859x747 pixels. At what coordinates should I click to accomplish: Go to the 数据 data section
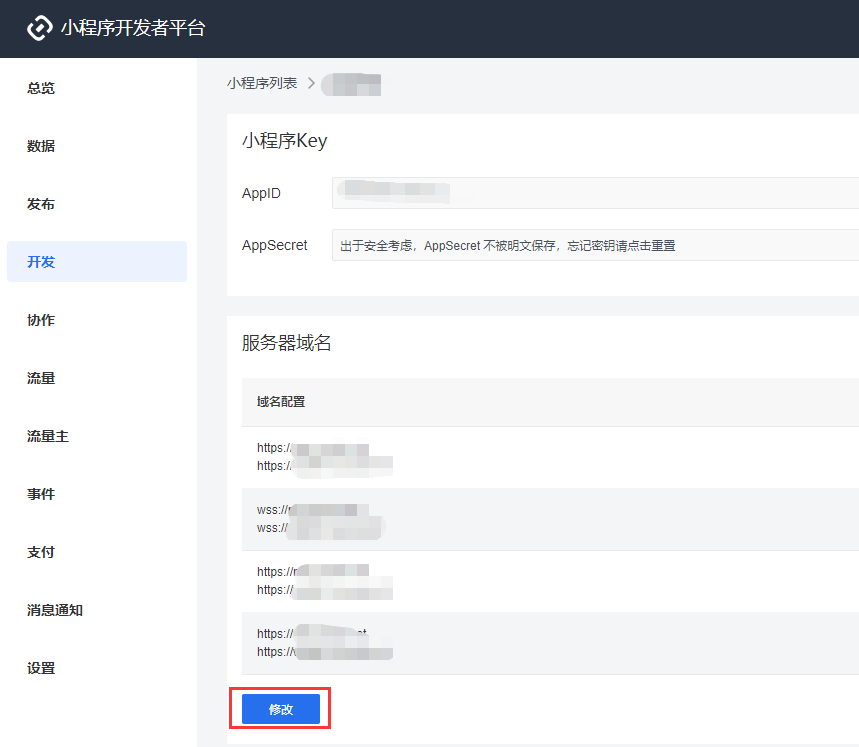tap(41, 146)
